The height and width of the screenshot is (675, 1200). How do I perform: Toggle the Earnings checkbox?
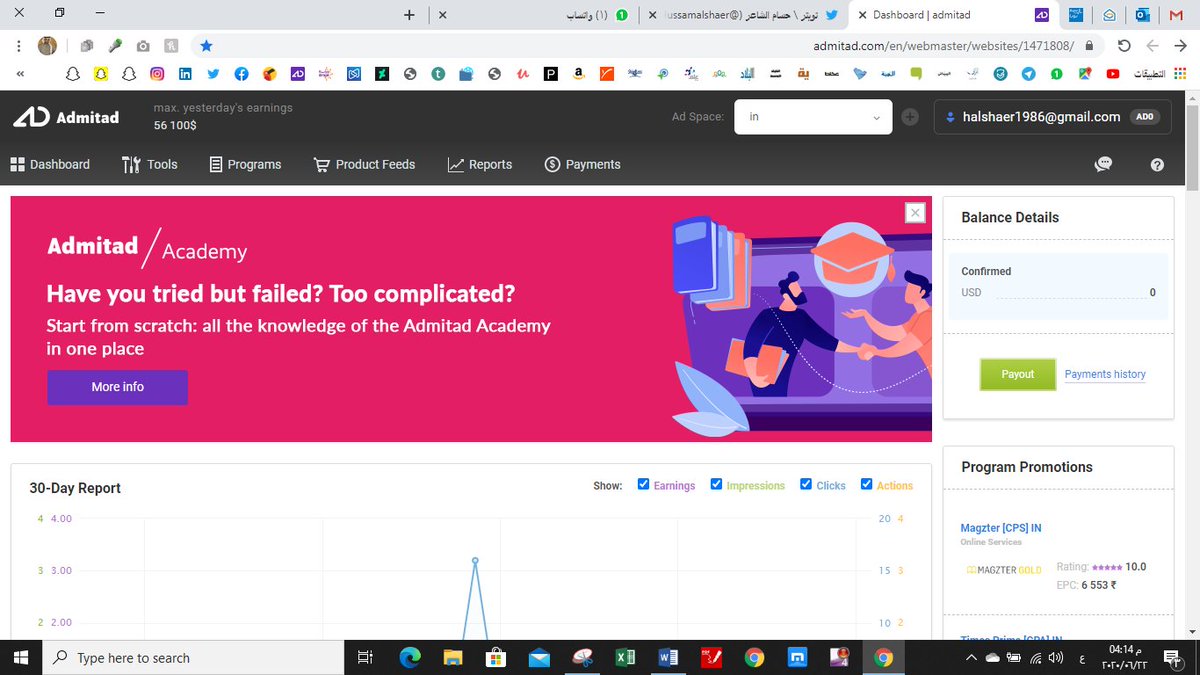[x=643, y=484]
